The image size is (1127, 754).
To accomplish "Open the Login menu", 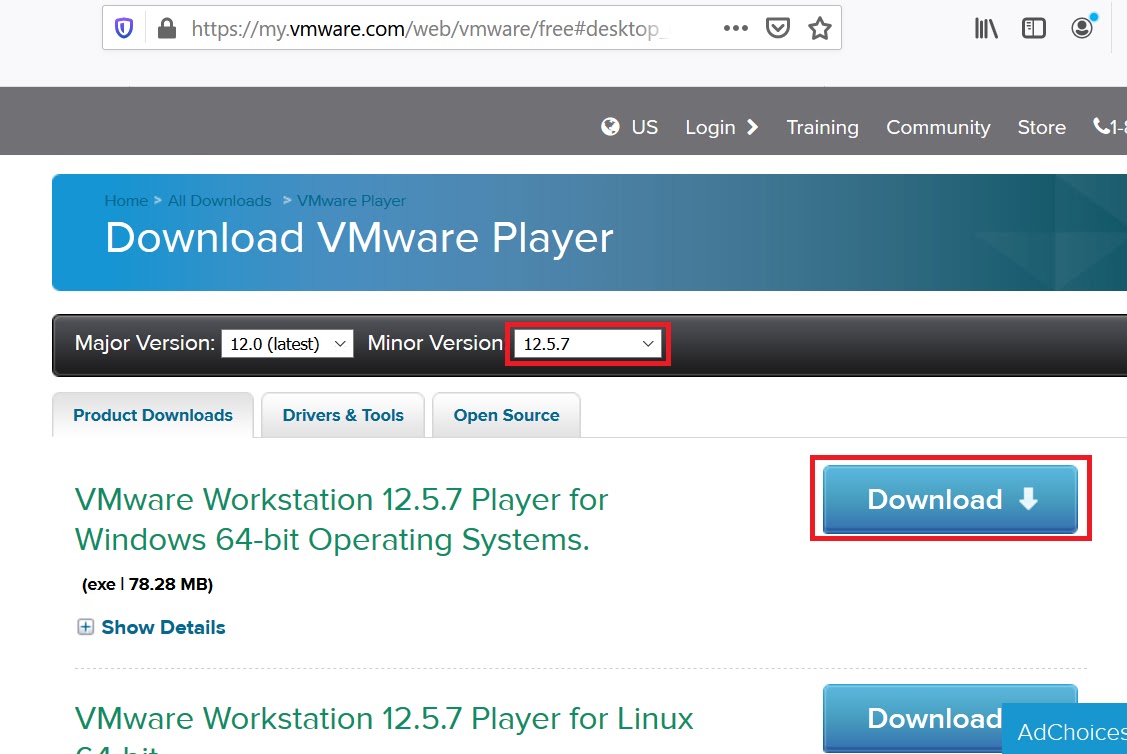I will click(721, 127).
